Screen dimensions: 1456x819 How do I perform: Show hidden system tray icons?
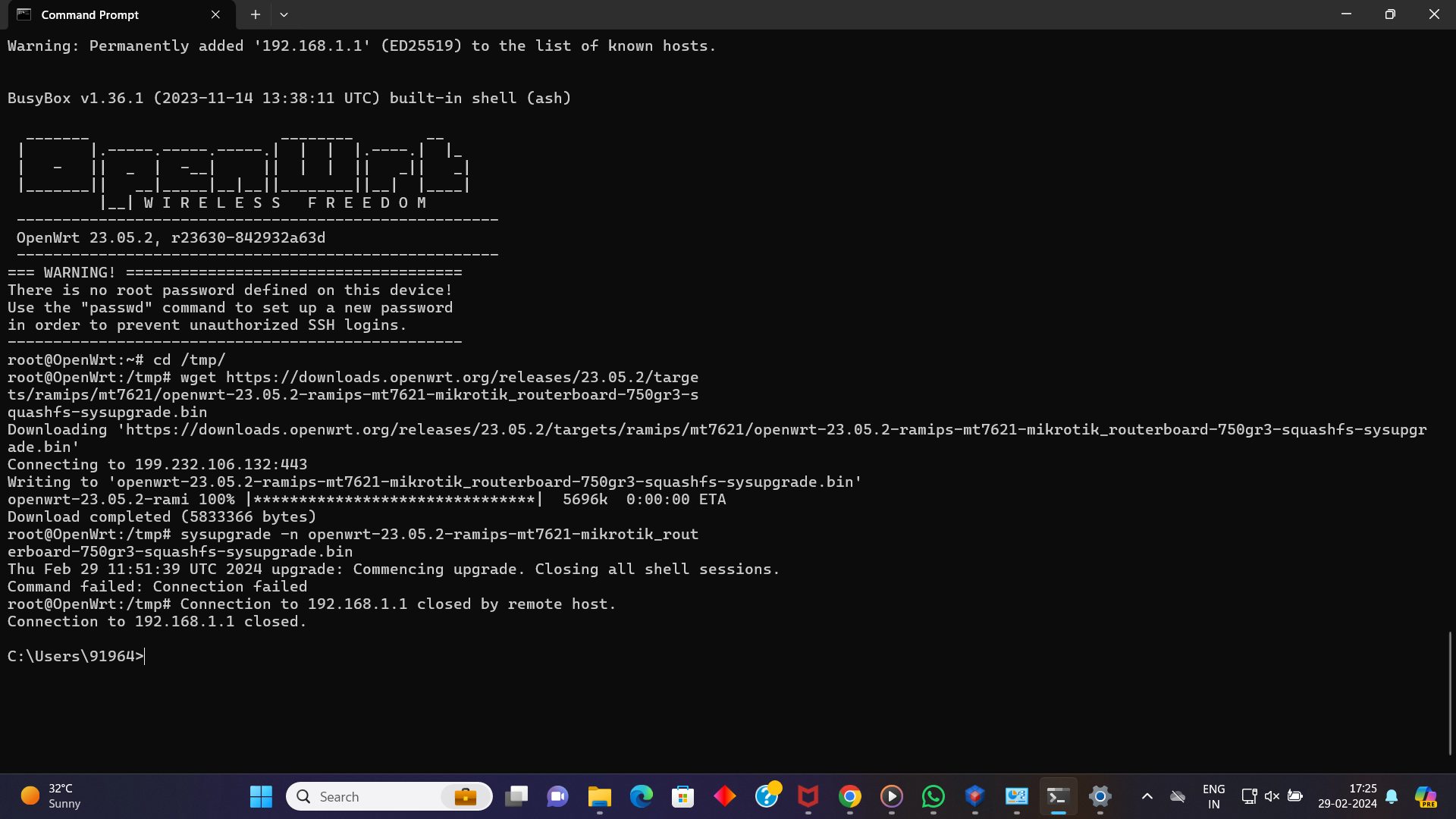point(1147,796)
